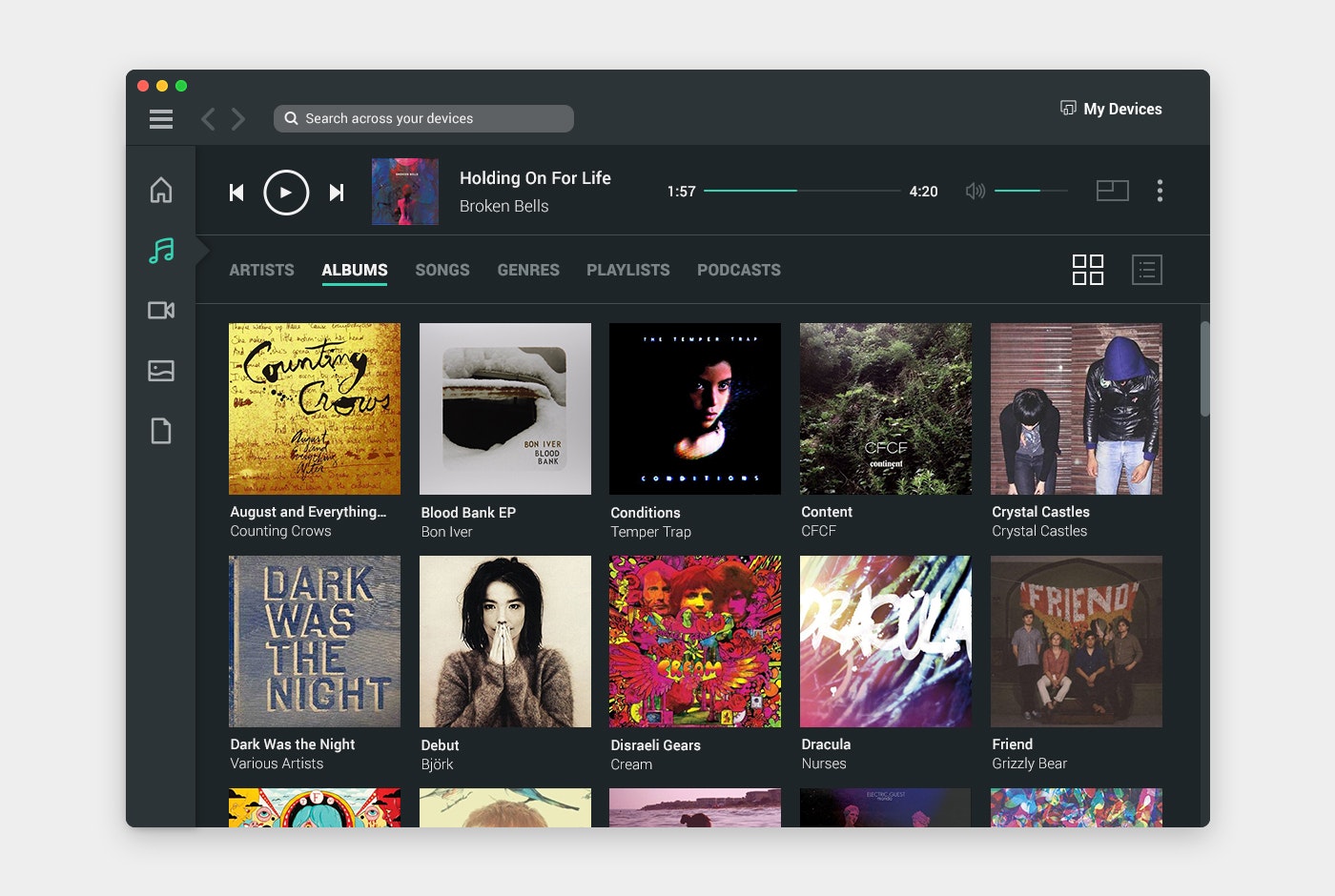The width and height of the screenshot is (1335, 896).
Task: Switch to the Genres tab
Action: click(x=528, y=270)
